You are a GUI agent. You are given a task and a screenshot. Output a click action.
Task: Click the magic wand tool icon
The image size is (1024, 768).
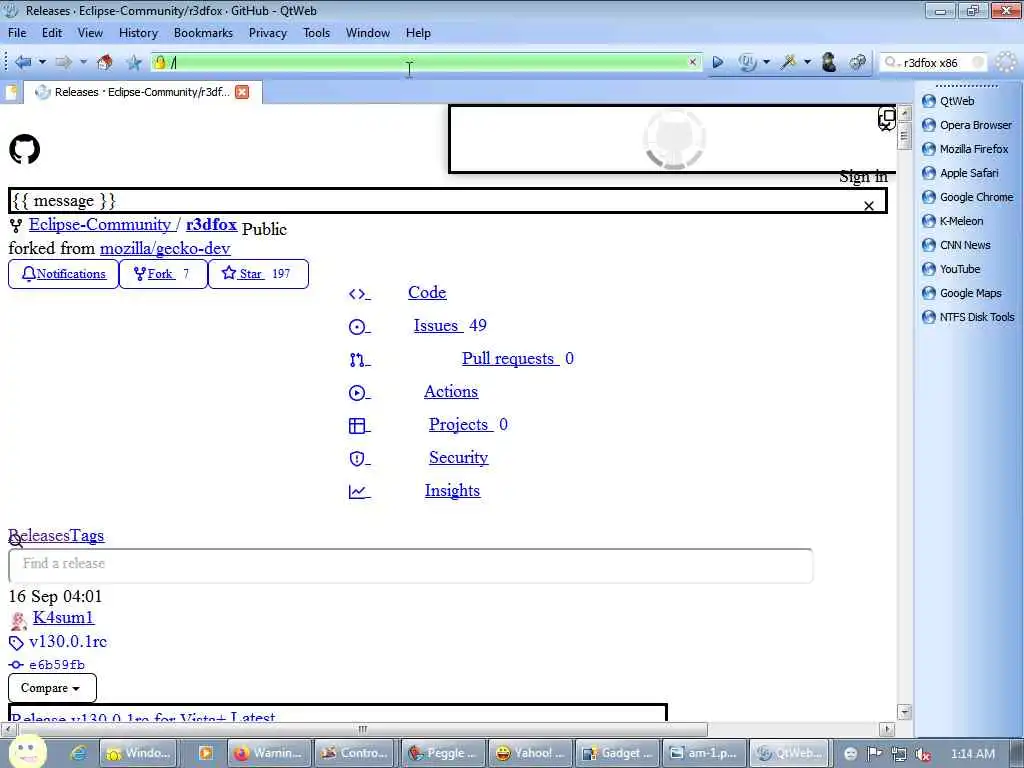click(789, 62)
